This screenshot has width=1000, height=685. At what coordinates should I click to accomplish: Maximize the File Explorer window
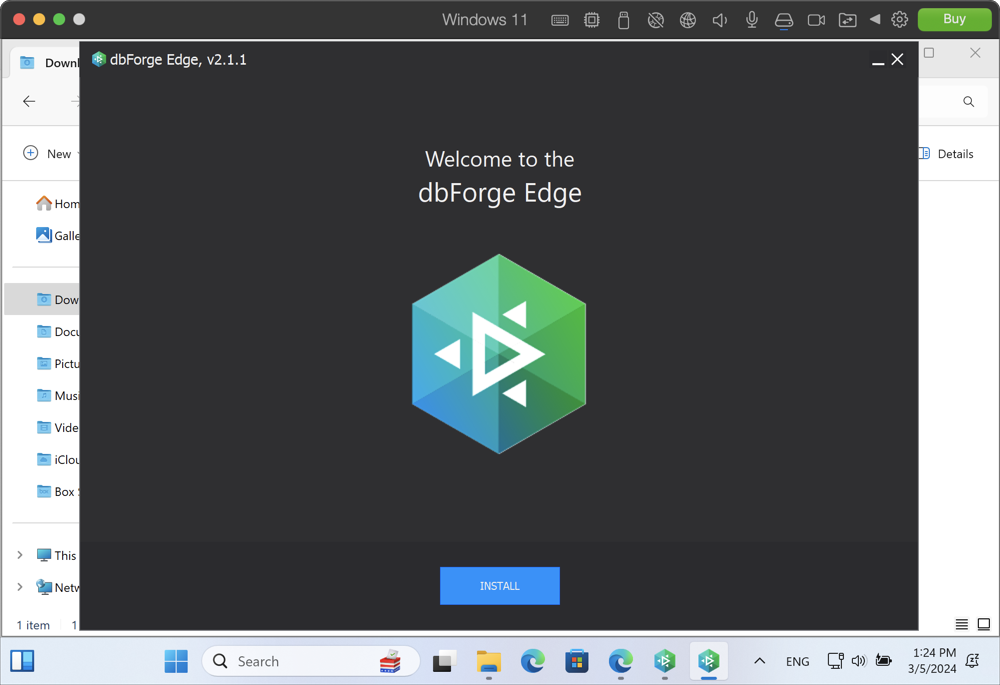point(929,53)
